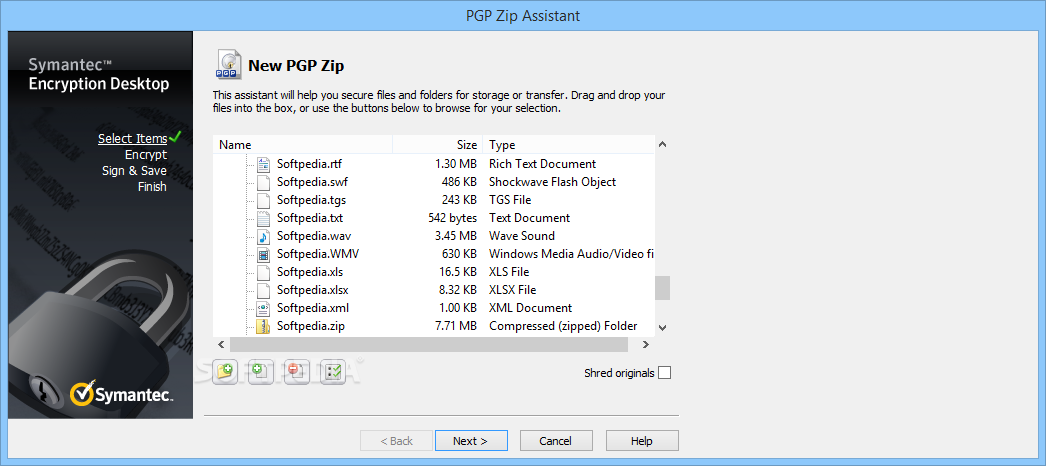
Task: Click the disabled Back button
Action: click(x=396, y=441)
